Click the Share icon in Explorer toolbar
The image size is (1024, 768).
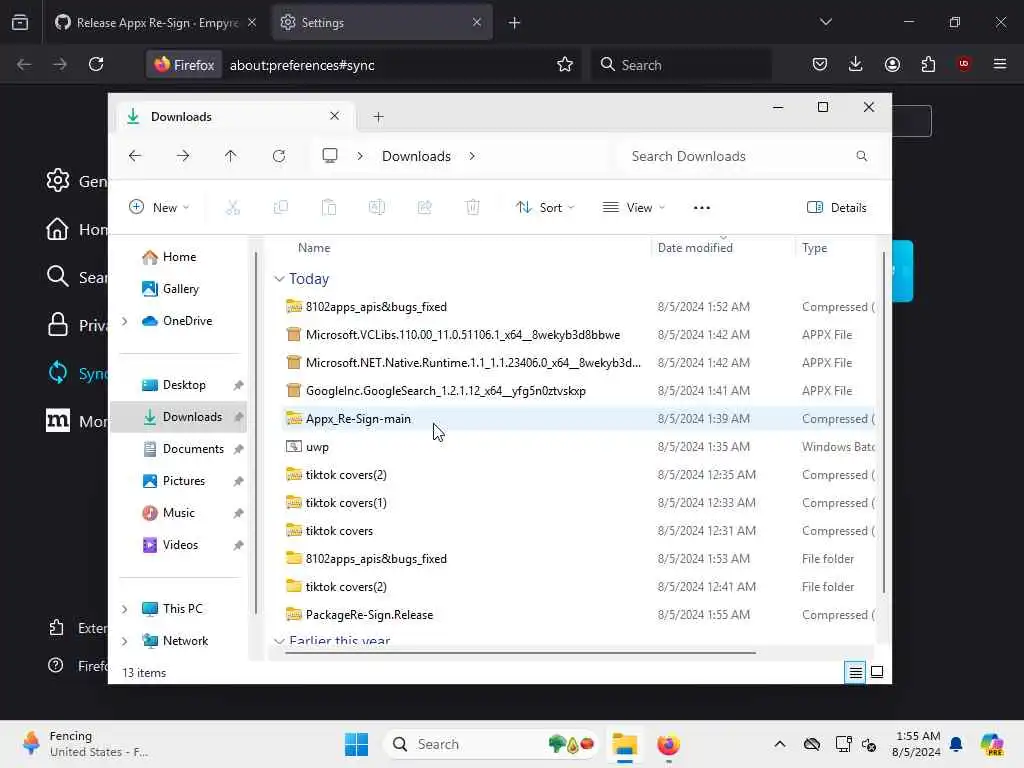pos(424,208)
